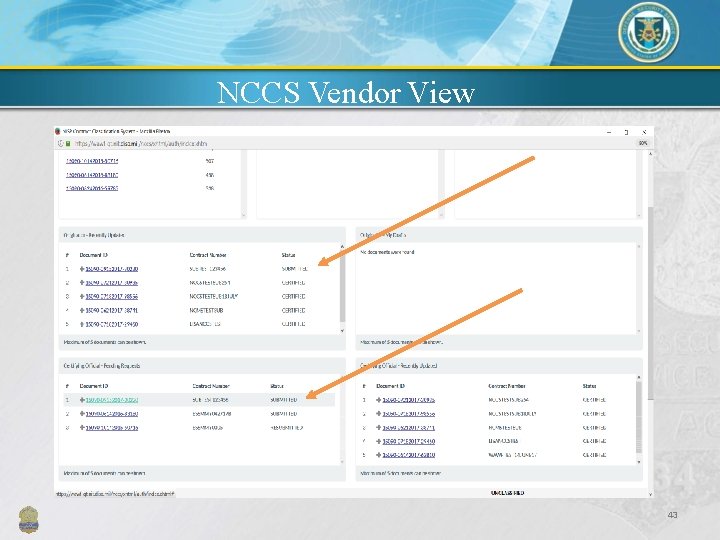Expand row 2 plus icon in Originator Recently Updated

82,283
